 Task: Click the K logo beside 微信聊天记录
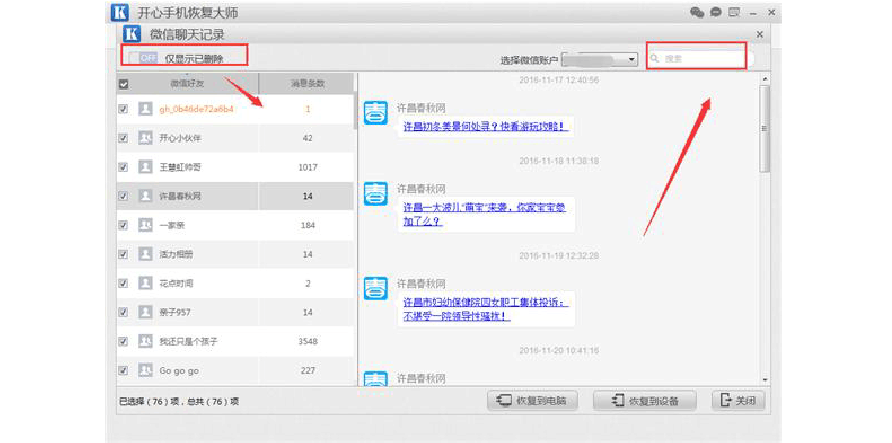click(x=131, y=34)
